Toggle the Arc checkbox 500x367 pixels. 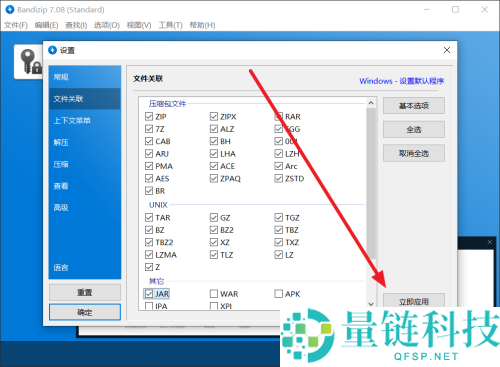click(279, 166)
